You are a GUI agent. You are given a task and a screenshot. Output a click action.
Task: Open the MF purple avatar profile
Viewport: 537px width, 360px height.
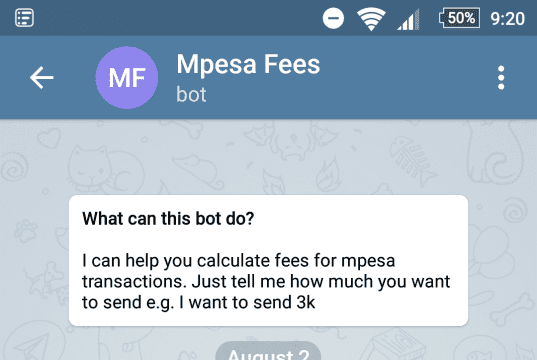127,78
